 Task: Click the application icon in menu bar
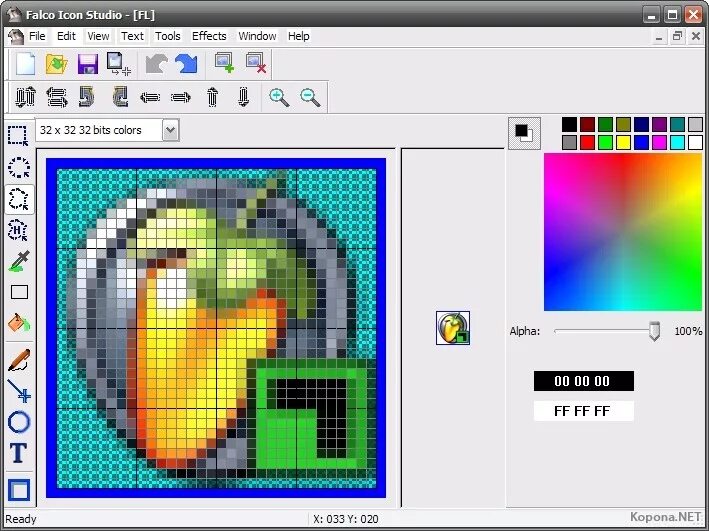pos(15,36)
